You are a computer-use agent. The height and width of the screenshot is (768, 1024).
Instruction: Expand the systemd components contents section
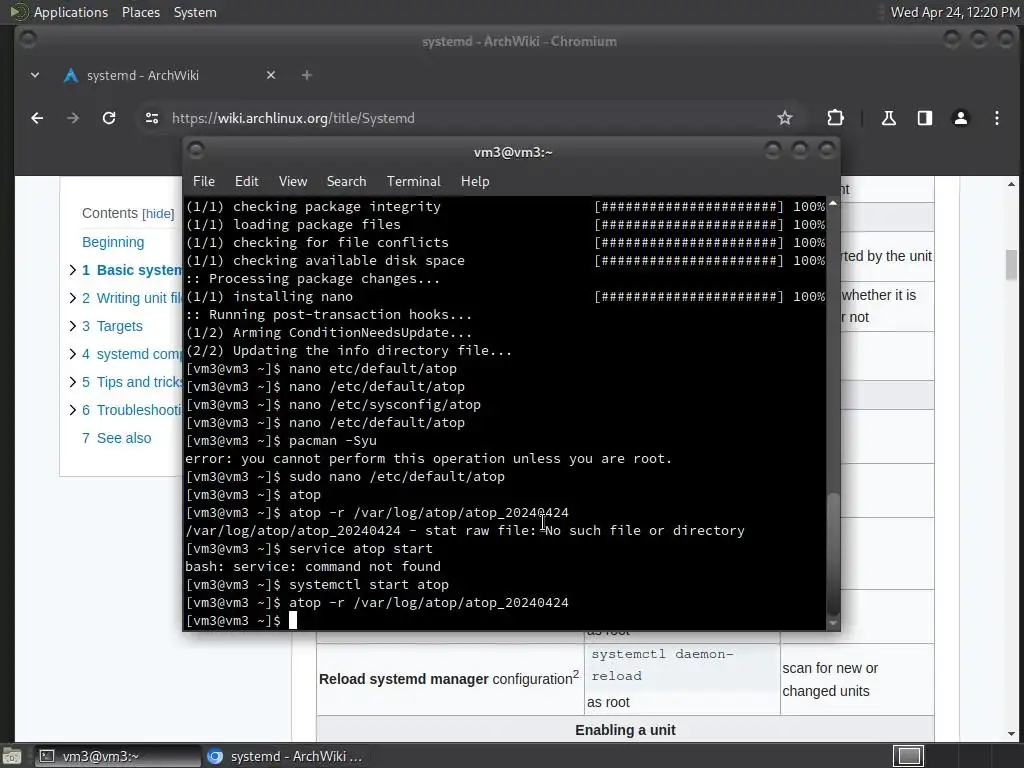(x=72, y=354)
